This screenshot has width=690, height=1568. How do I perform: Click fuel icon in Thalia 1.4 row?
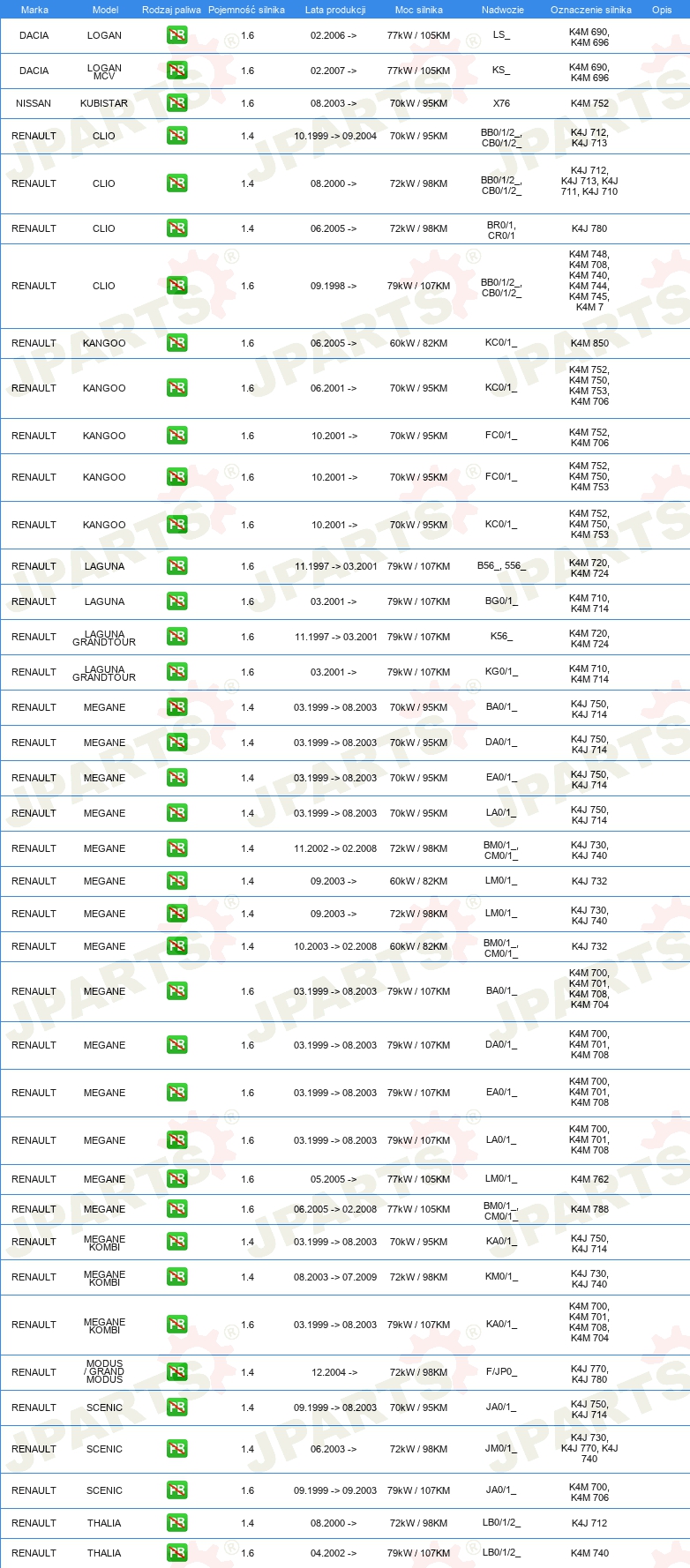pyautogui.click(x=176, y=1524)
